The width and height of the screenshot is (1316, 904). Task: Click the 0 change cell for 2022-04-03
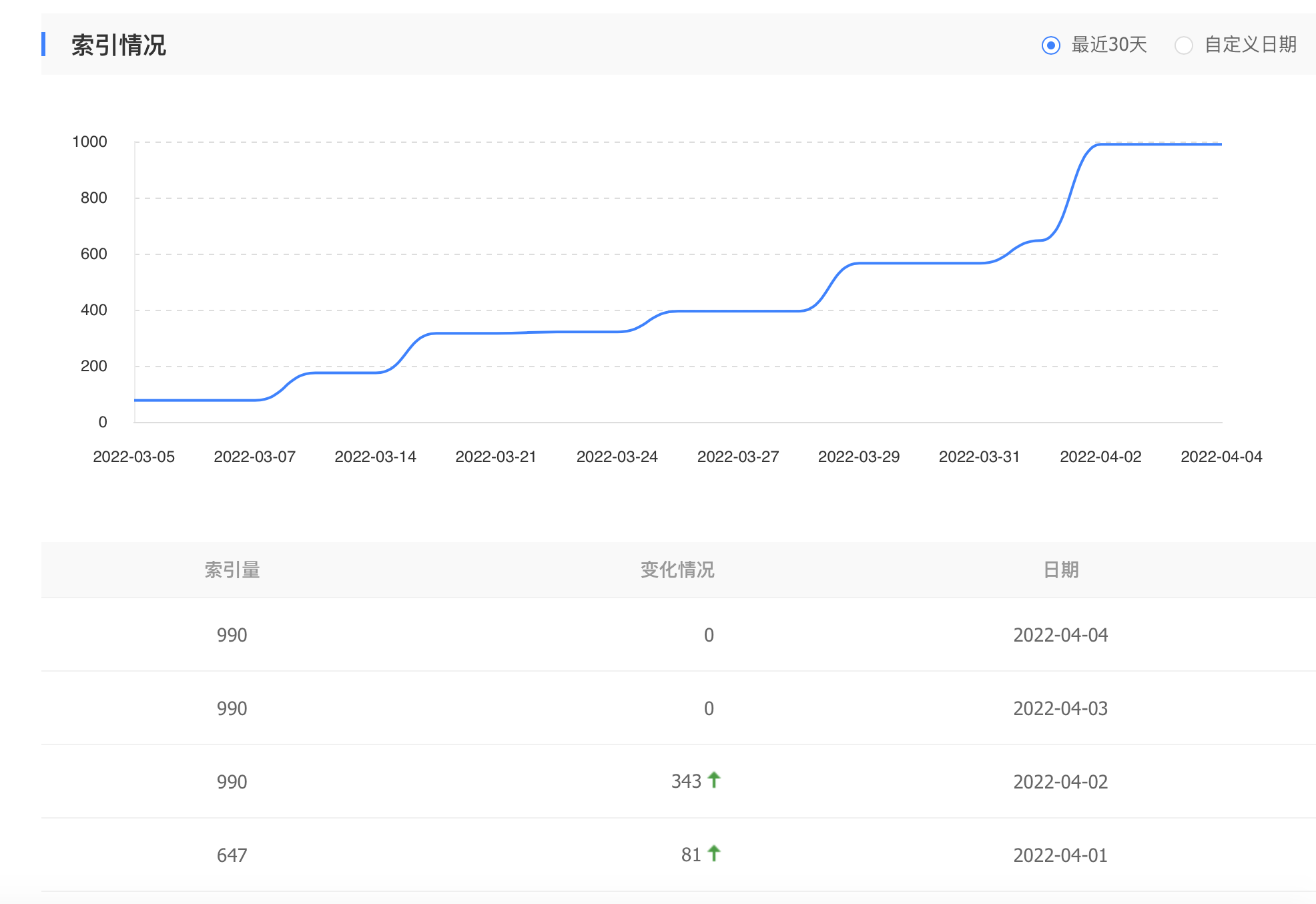[x=709, y=708]
